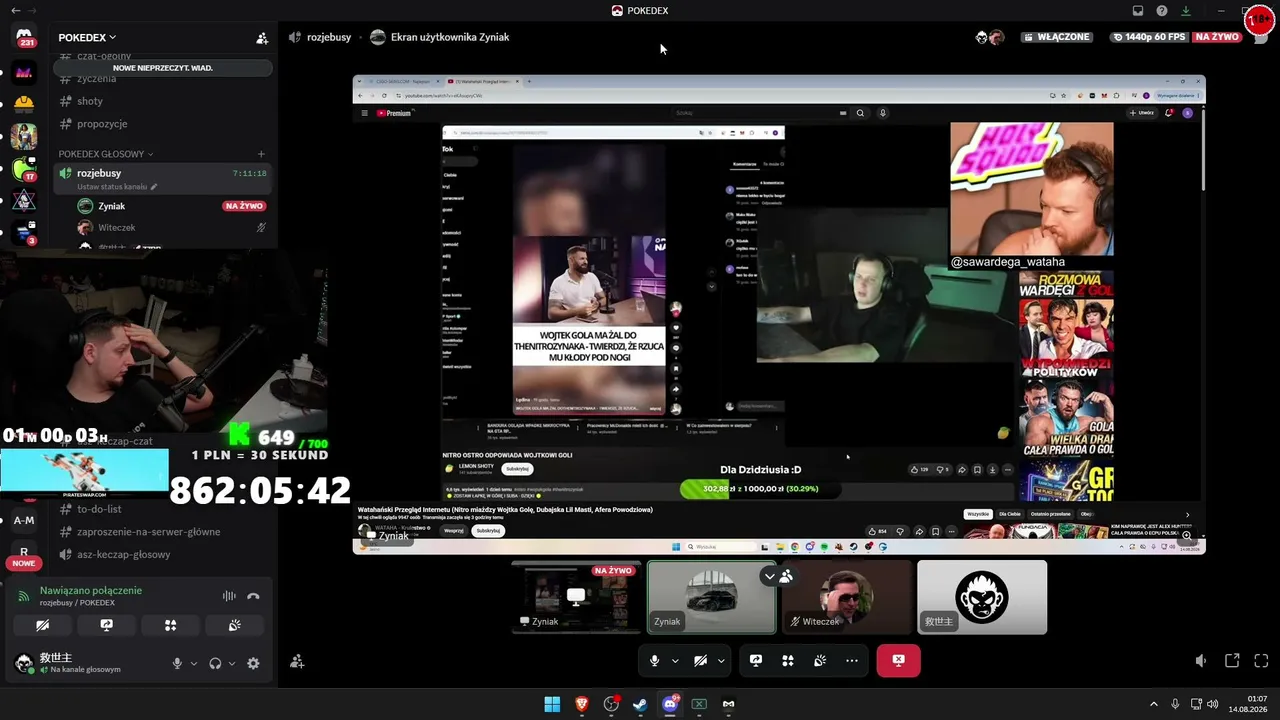Open user settings gear
The height and width of the screenshot is (720, 1280).
tap(253, 663)
